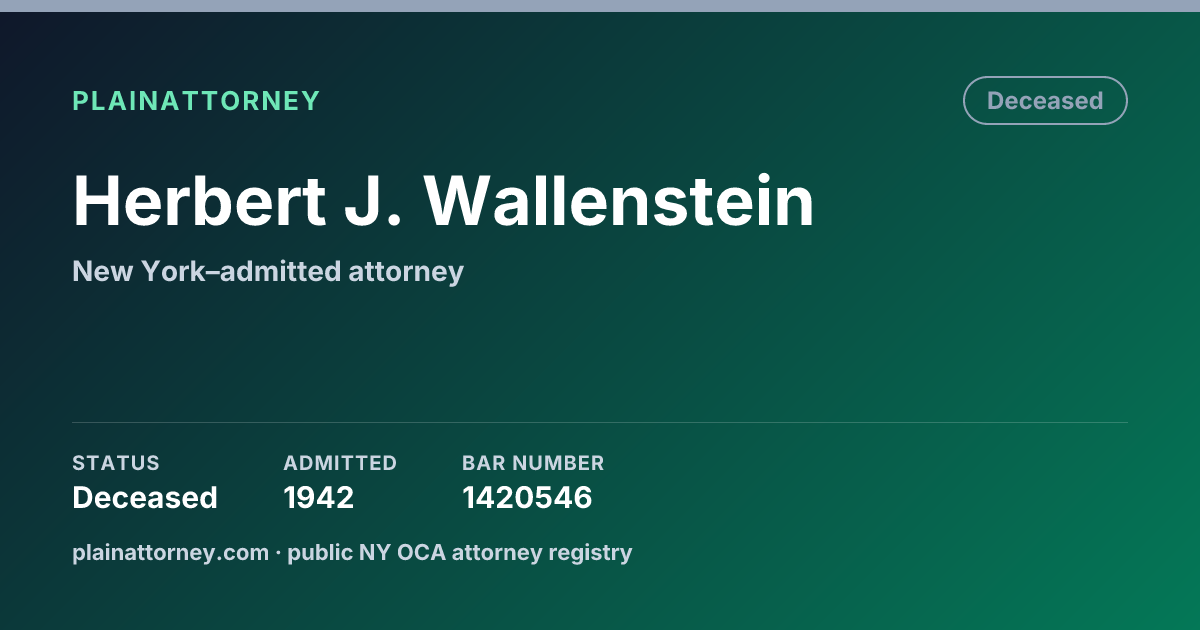Image resolution: width=1200 pixels, height=630 pixels.
Task: Select the ADMITTED field label
Action: pos(340,463)
